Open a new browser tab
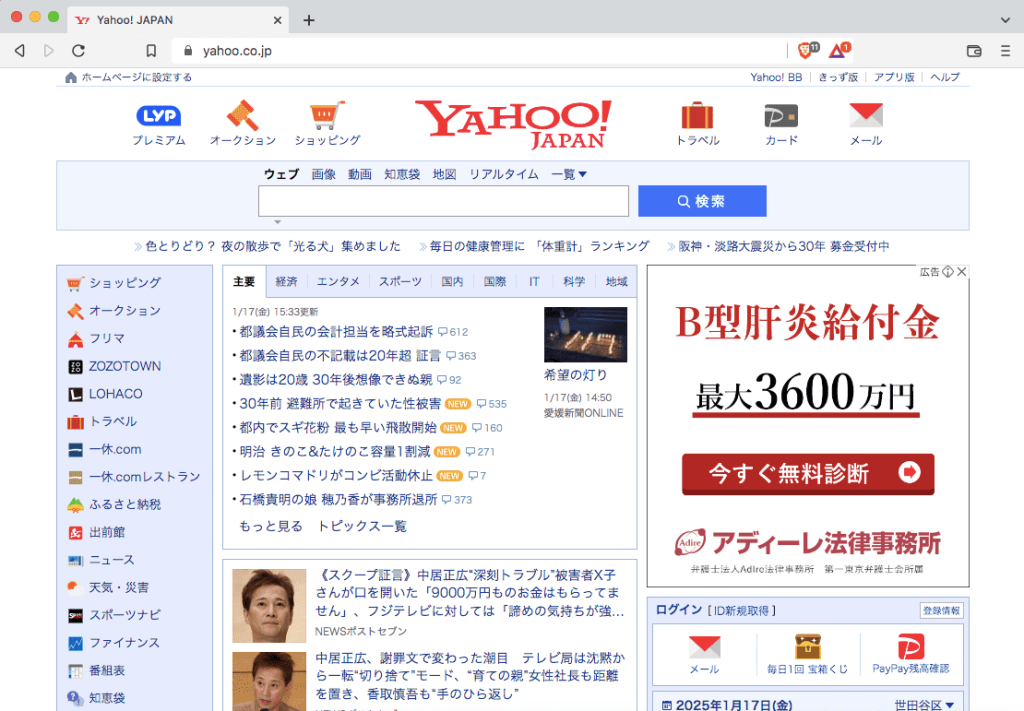1024x711 pixels. 309,20
